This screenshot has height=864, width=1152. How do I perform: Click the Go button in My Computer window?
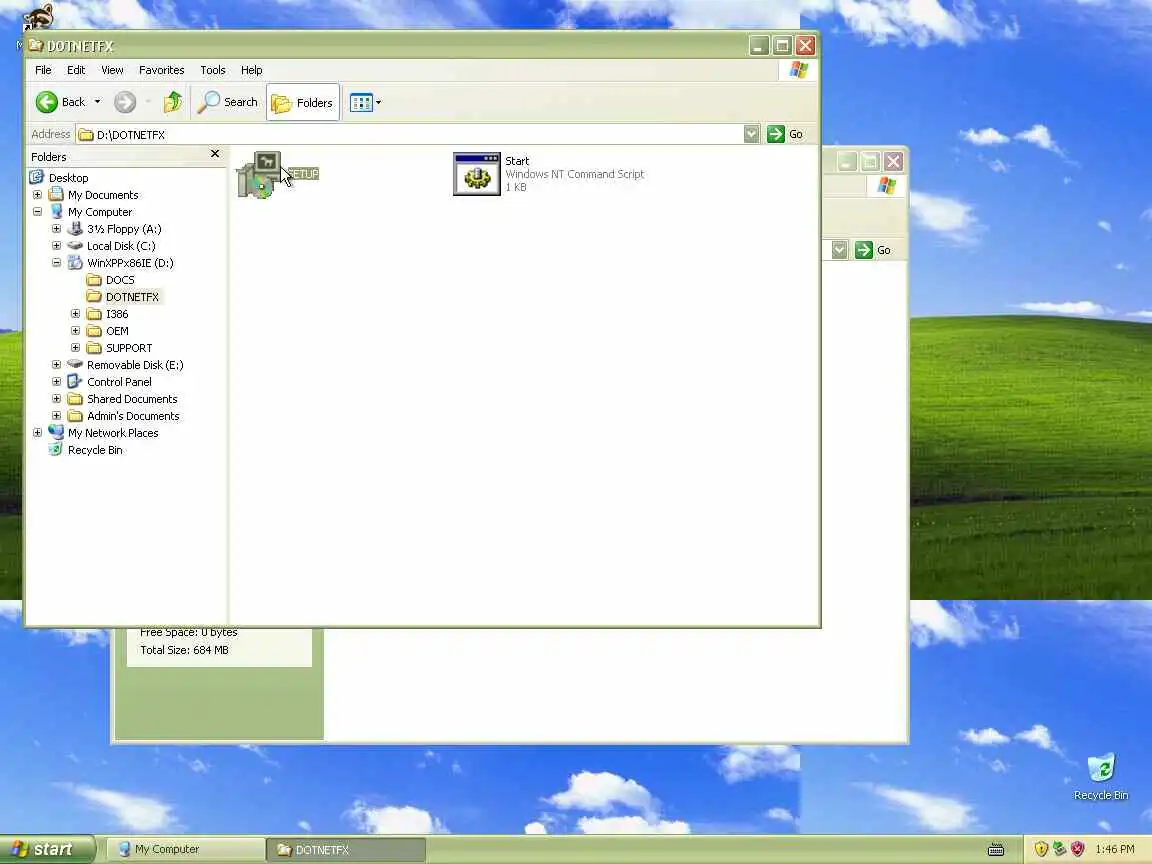[x=873, y=250]
